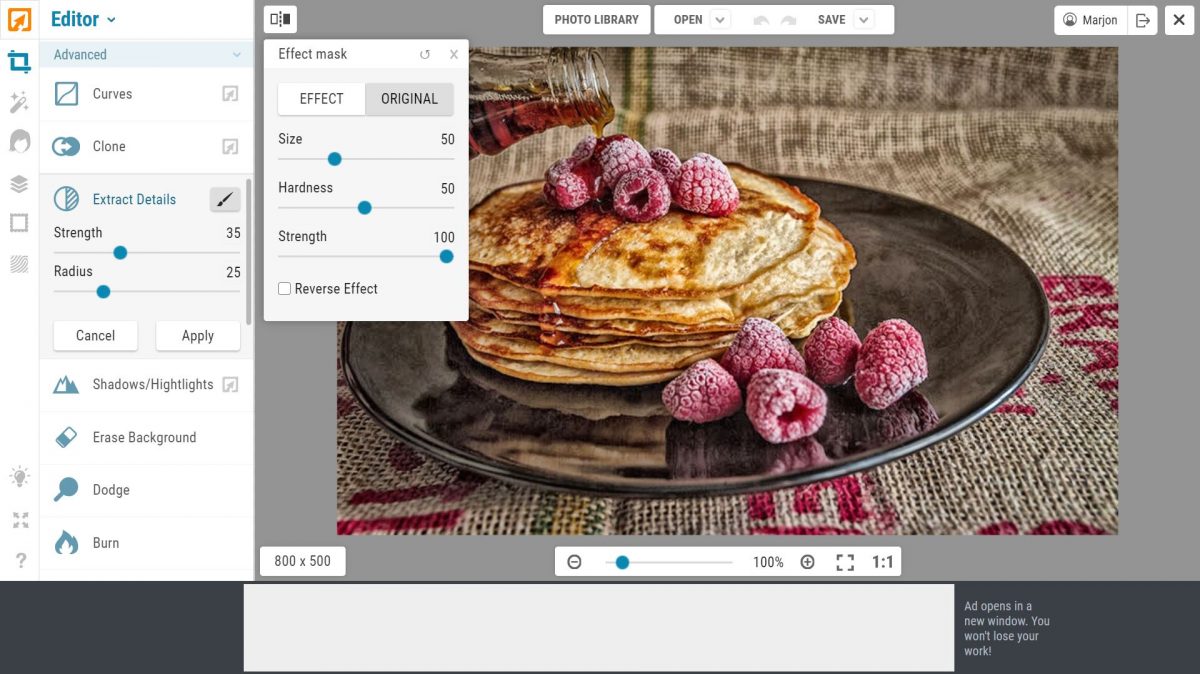
Task: Switch Effect mask to the EFFECT tab
Action: click(x=321, y=99)
